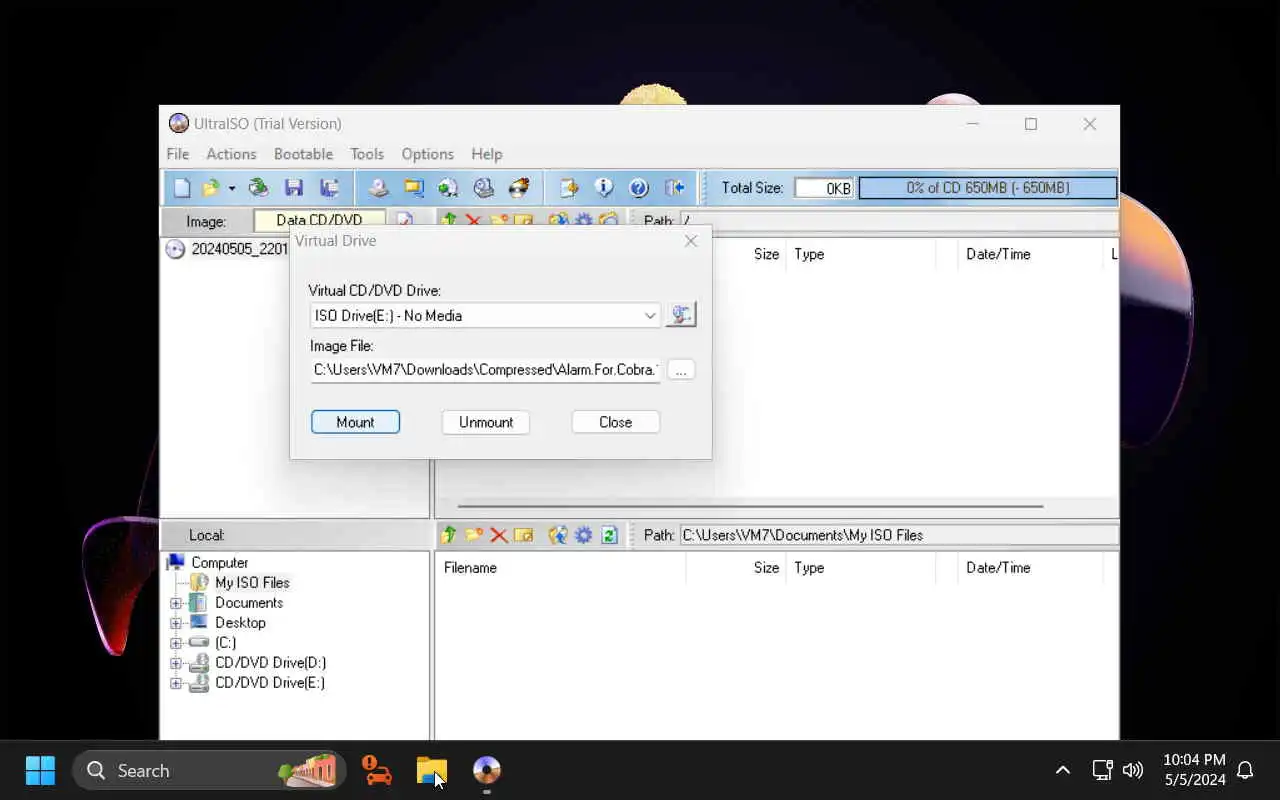The height and width of the screenshot is (800, 1280).
Task: Open the Actions menu
Action: tap(231, 154)
